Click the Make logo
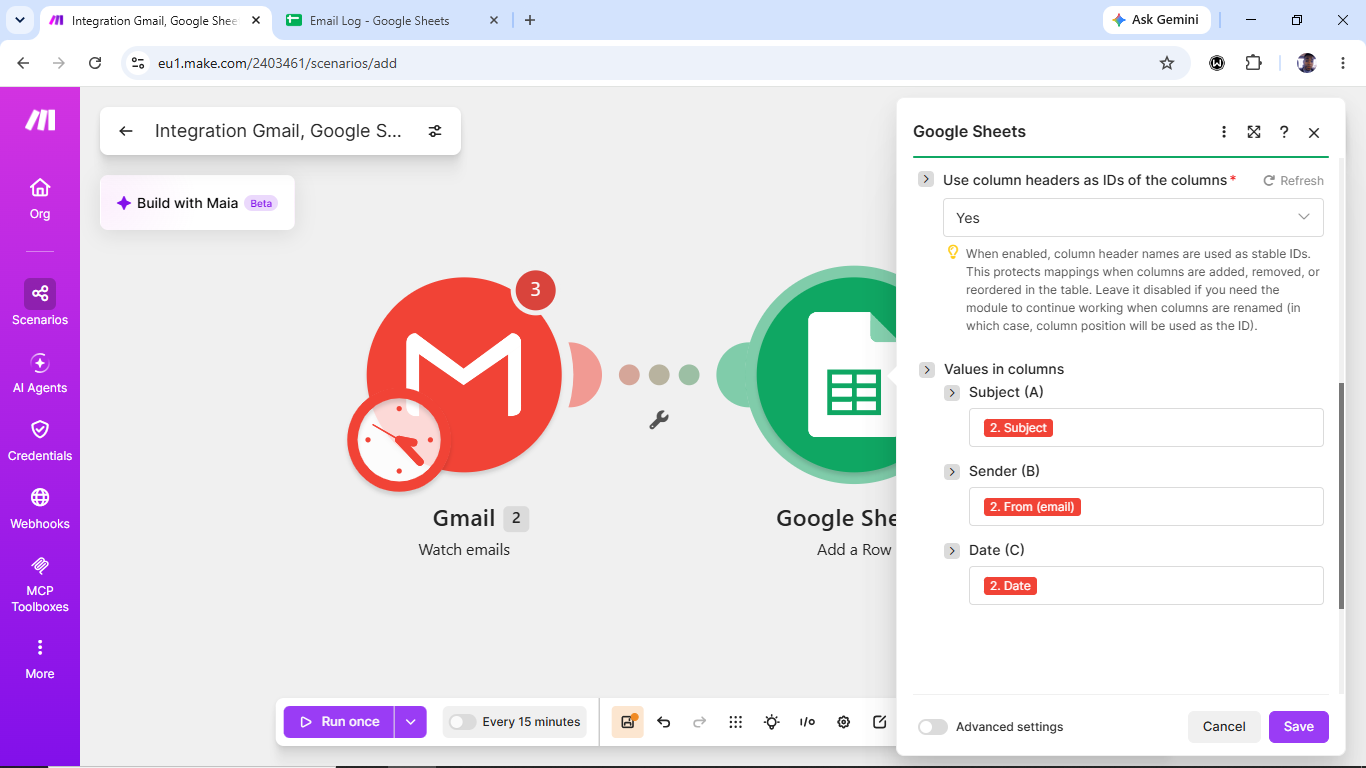The width and height of the screenshot is (1366, 768). [x=40, y=120]
